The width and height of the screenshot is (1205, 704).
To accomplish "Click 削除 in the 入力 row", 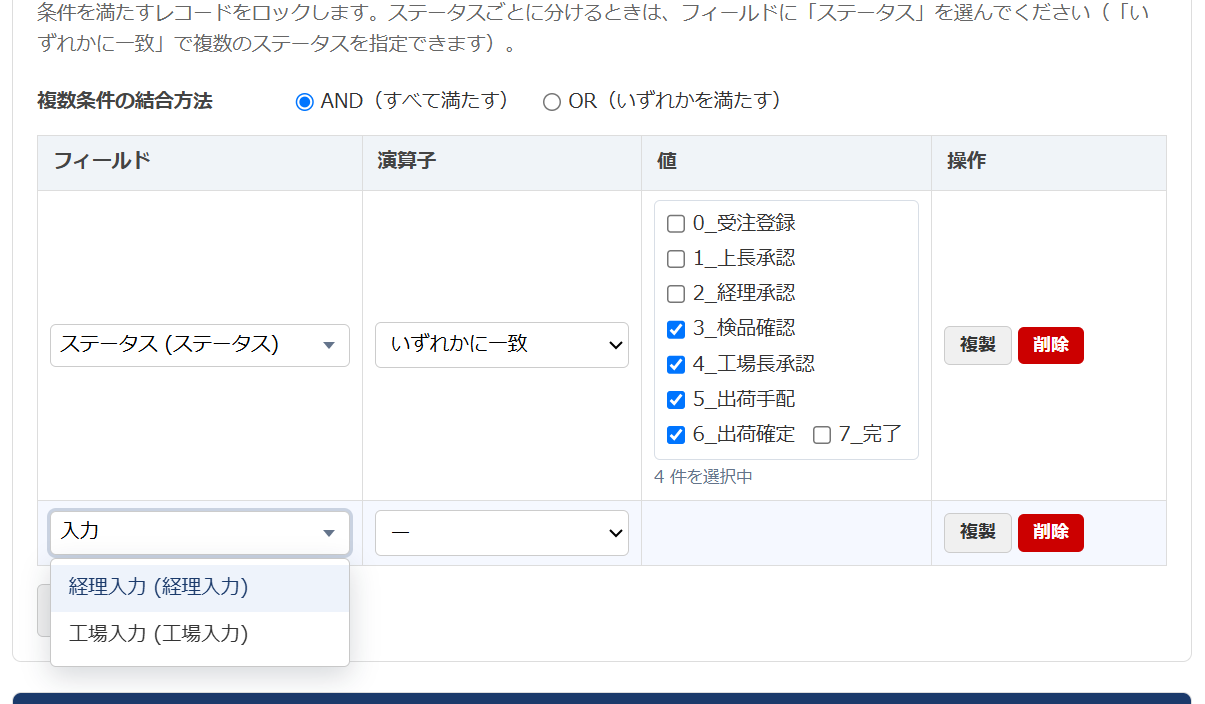I will [x=1051, y=533].
